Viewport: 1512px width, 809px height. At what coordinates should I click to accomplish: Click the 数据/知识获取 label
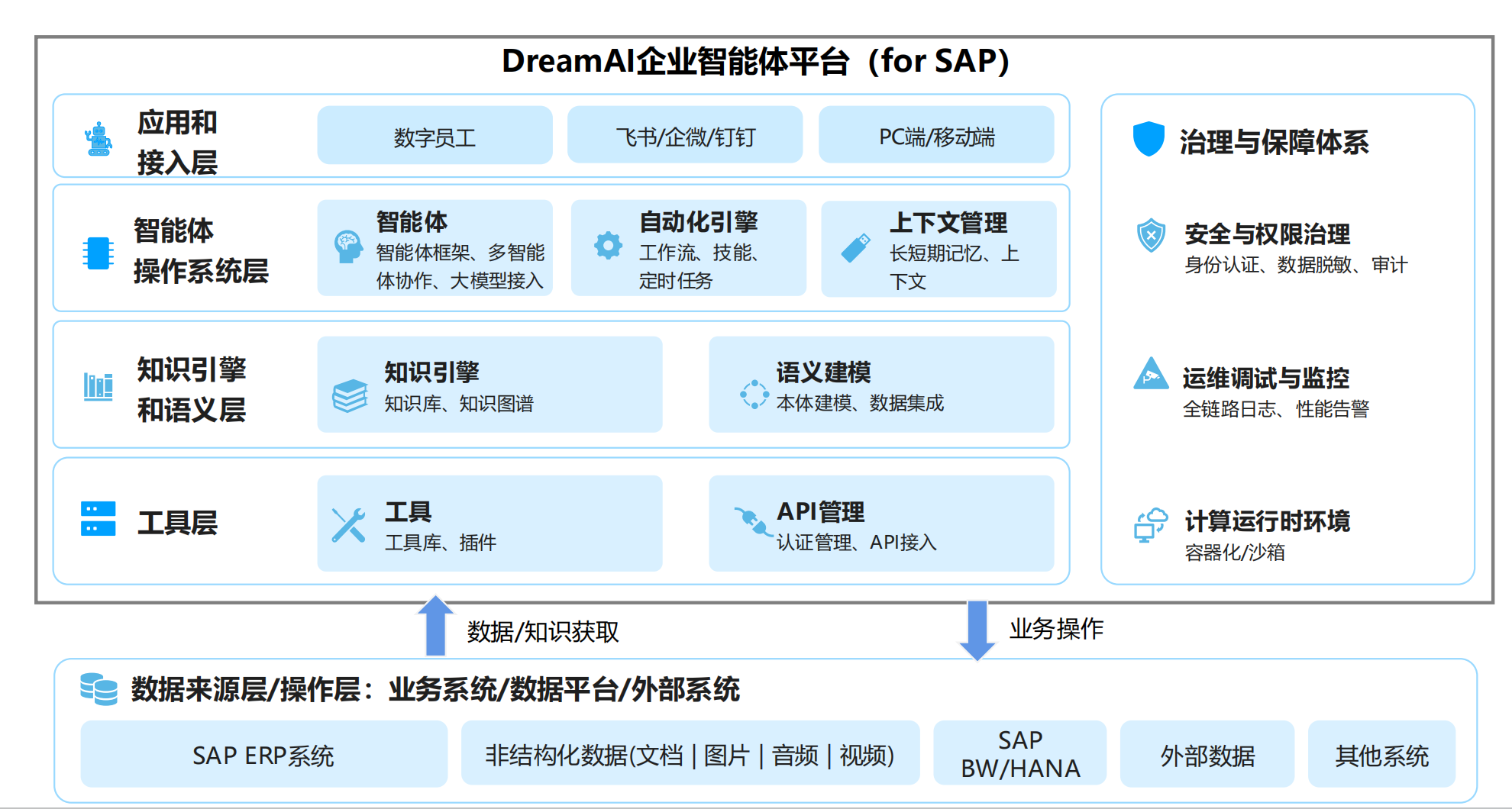[543, 631]
